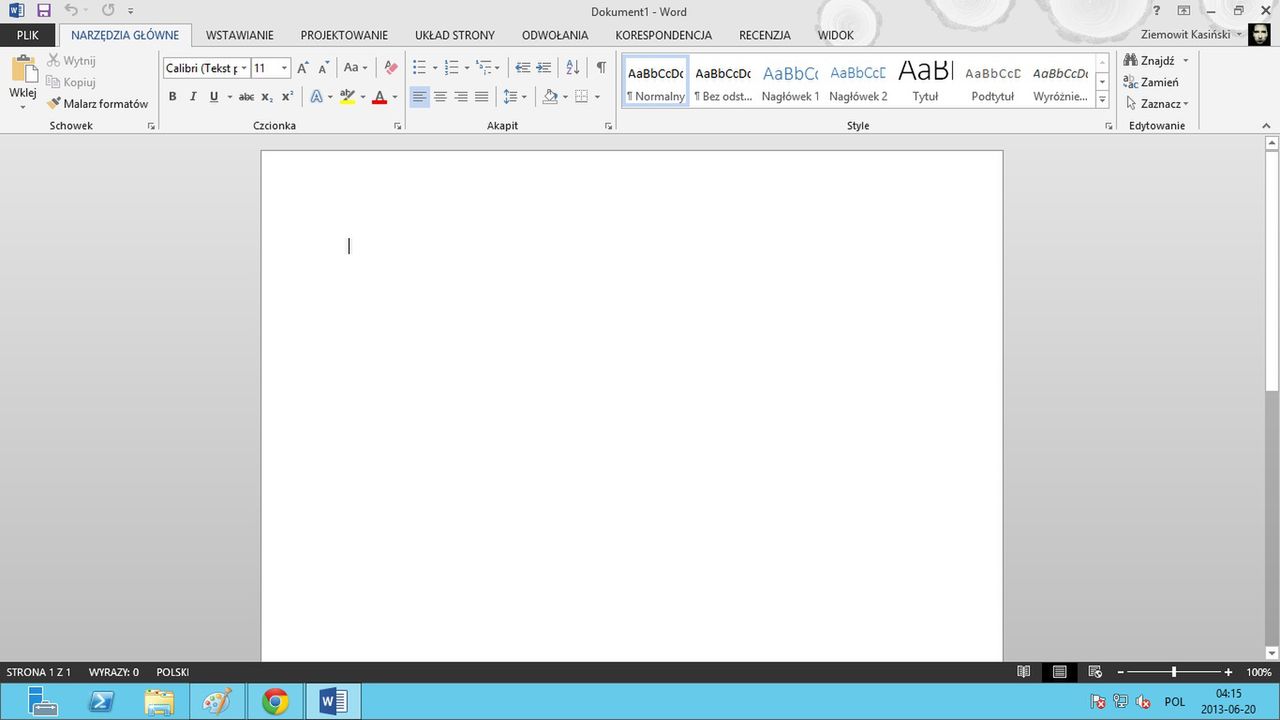Click the Zoom in plus button
Screen dimensions: 1280x720
click(1228, 672)
